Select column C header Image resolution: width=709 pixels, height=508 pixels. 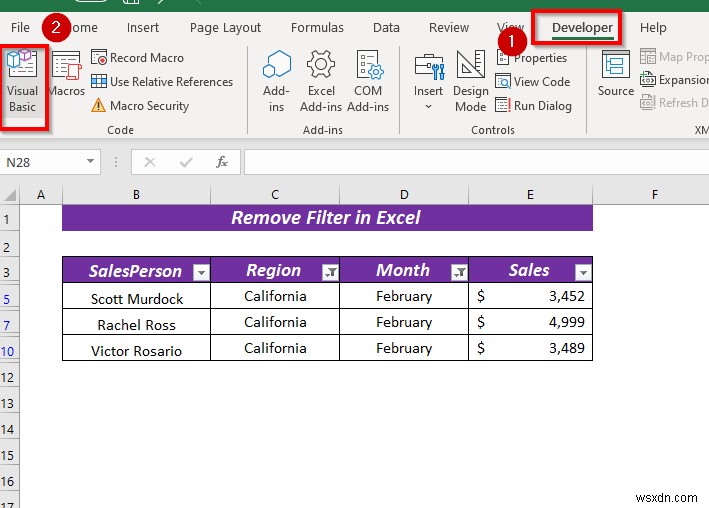pos(275,195)
